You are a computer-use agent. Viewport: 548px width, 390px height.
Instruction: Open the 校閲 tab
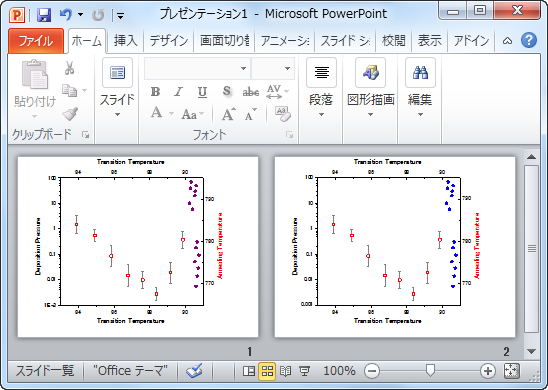[394, 41]
